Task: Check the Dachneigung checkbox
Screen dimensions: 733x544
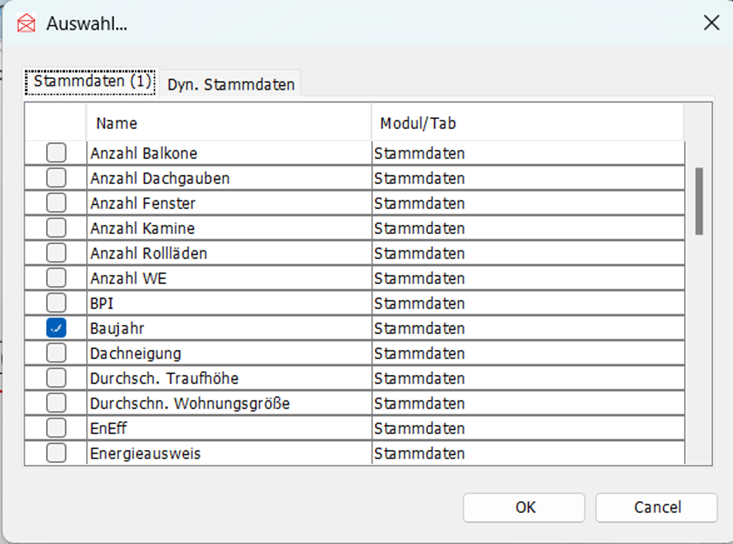Action: click(57, 353)
